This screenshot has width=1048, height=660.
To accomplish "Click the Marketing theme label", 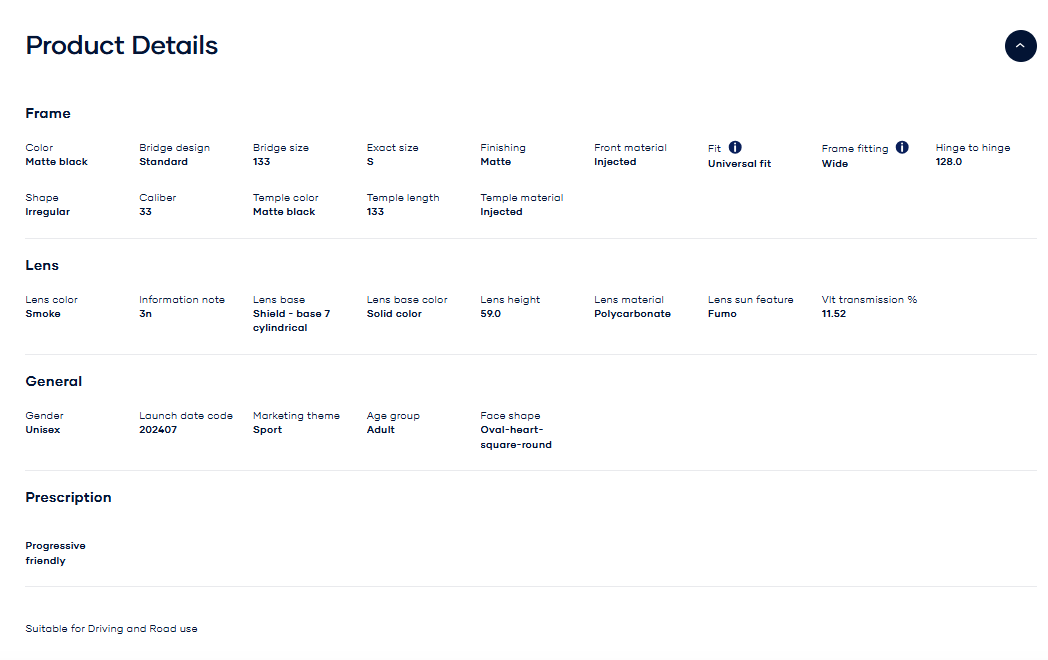I will click(x=296, y=415).
